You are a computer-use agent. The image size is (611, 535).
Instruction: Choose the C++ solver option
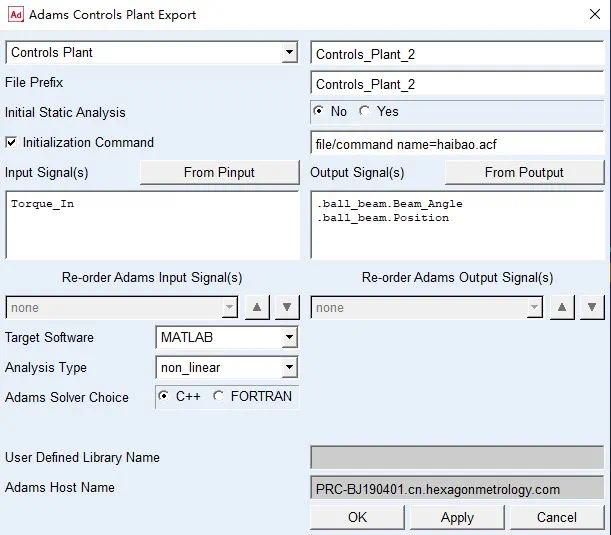(163, 397)
